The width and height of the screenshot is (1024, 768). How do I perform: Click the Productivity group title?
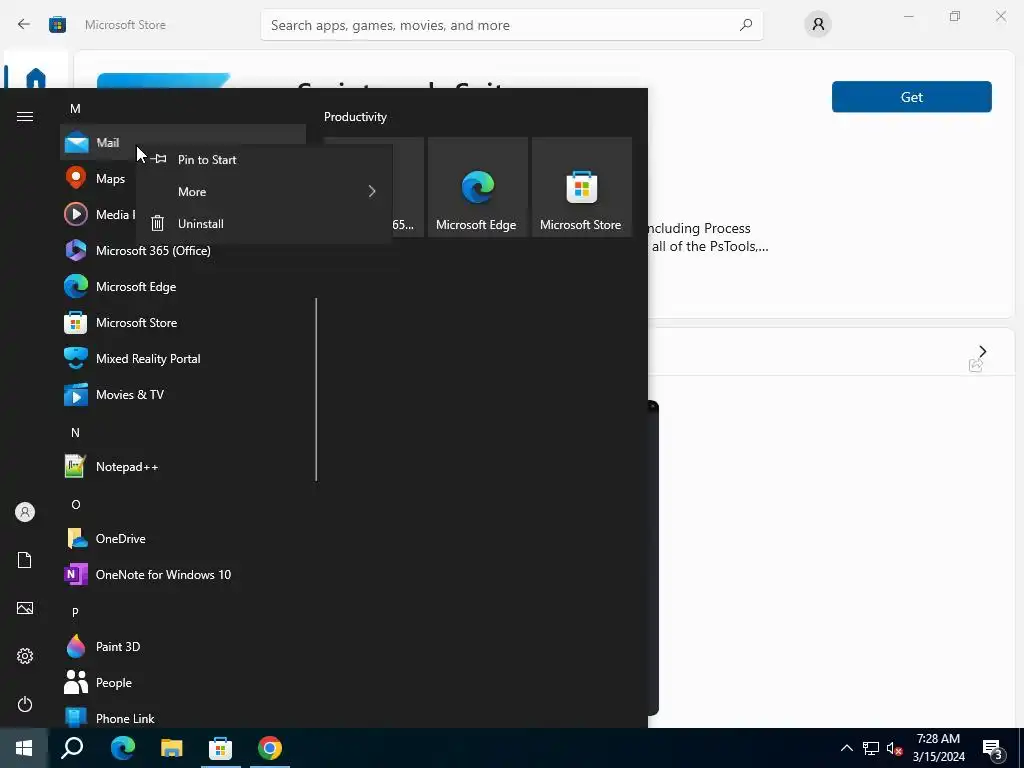[355, 117]
